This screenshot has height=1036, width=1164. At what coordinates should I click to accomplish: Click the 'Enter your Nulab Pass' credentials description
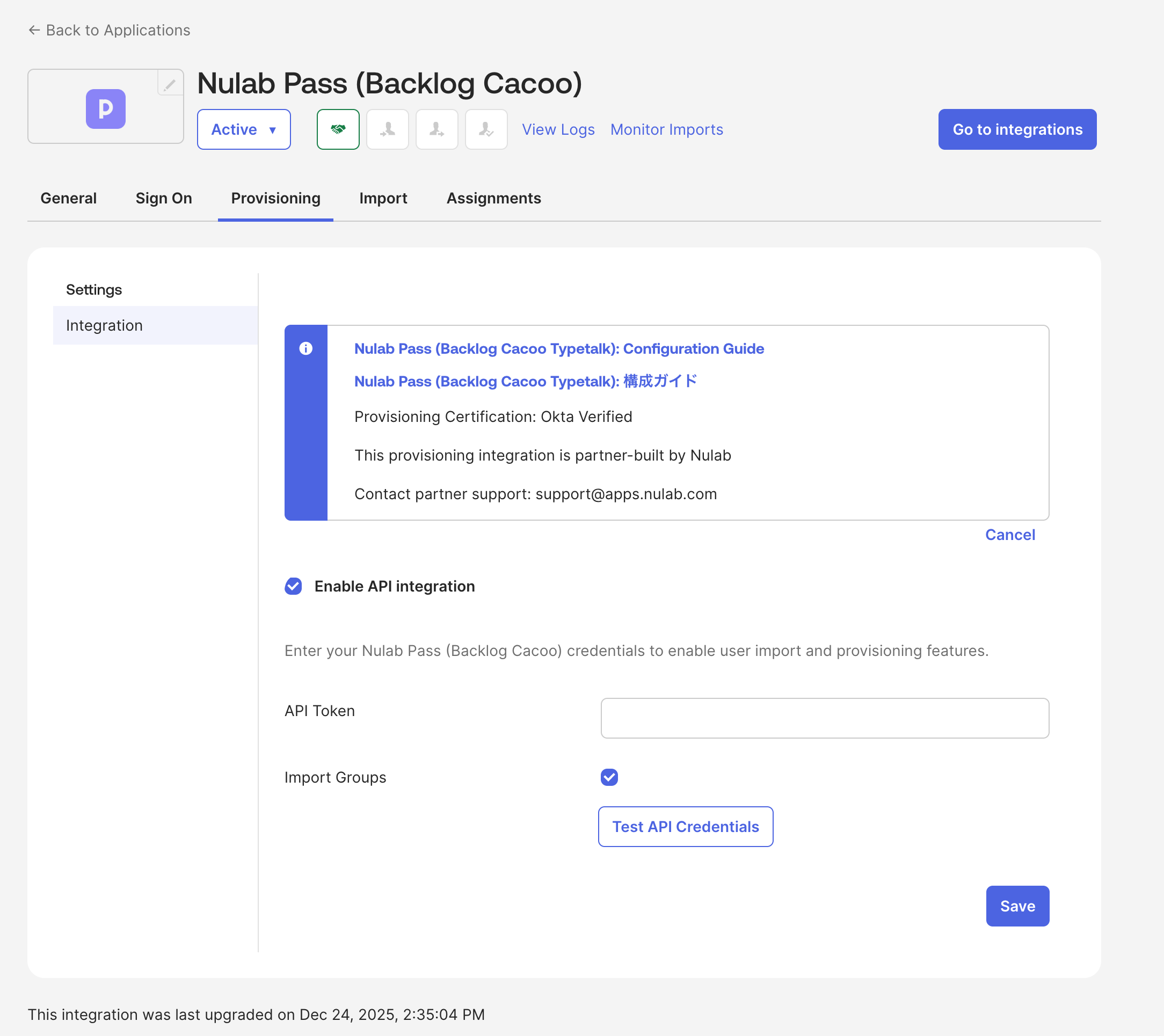[x=637, y=651]
